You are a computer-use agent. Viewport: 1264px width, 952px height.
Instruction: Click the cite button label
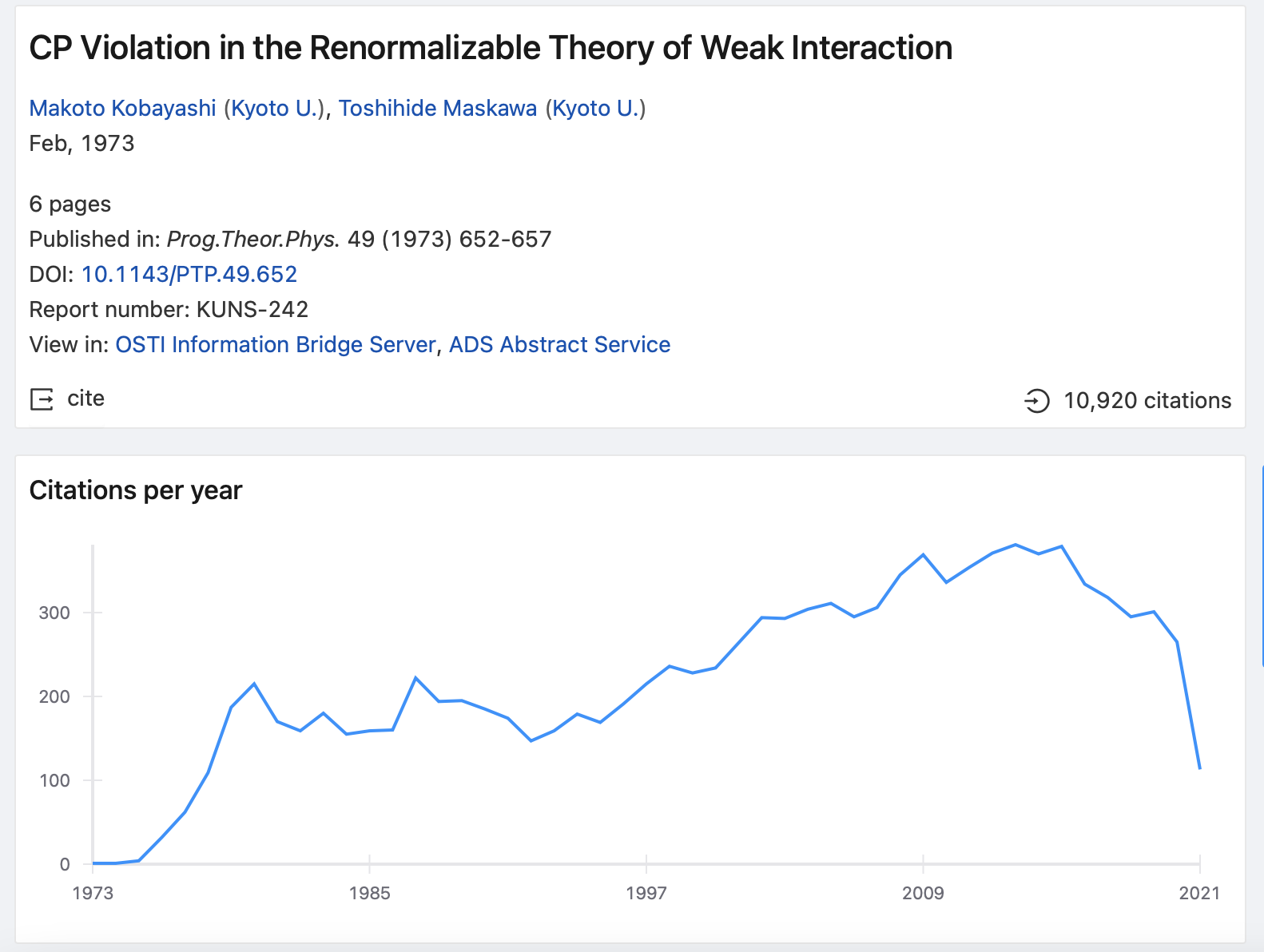(x=85, y=399)
